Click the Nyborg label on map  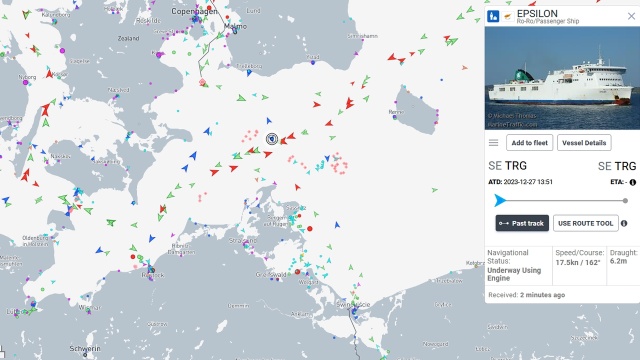click(x=27, y=77)
